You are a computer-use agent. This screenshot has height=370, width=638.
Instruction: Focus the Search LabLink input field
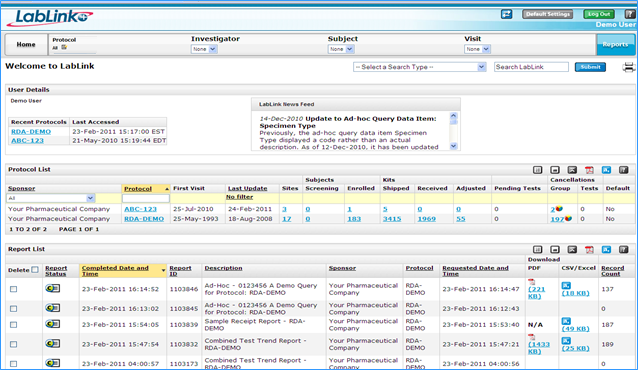531,67
